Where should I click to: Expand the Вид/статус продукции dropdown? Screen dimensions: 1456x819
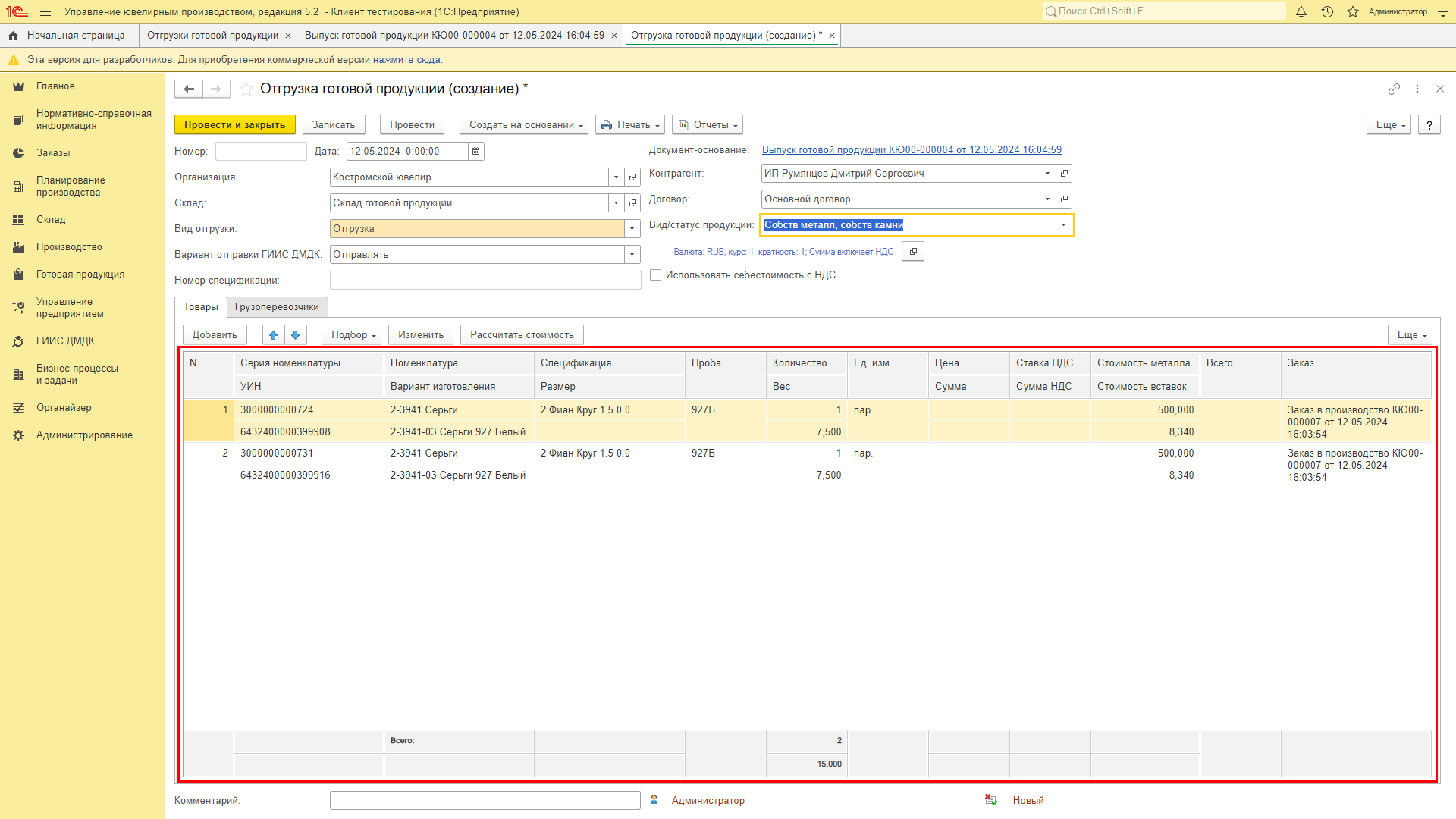pyautogui.click(x=1063, y=225)
